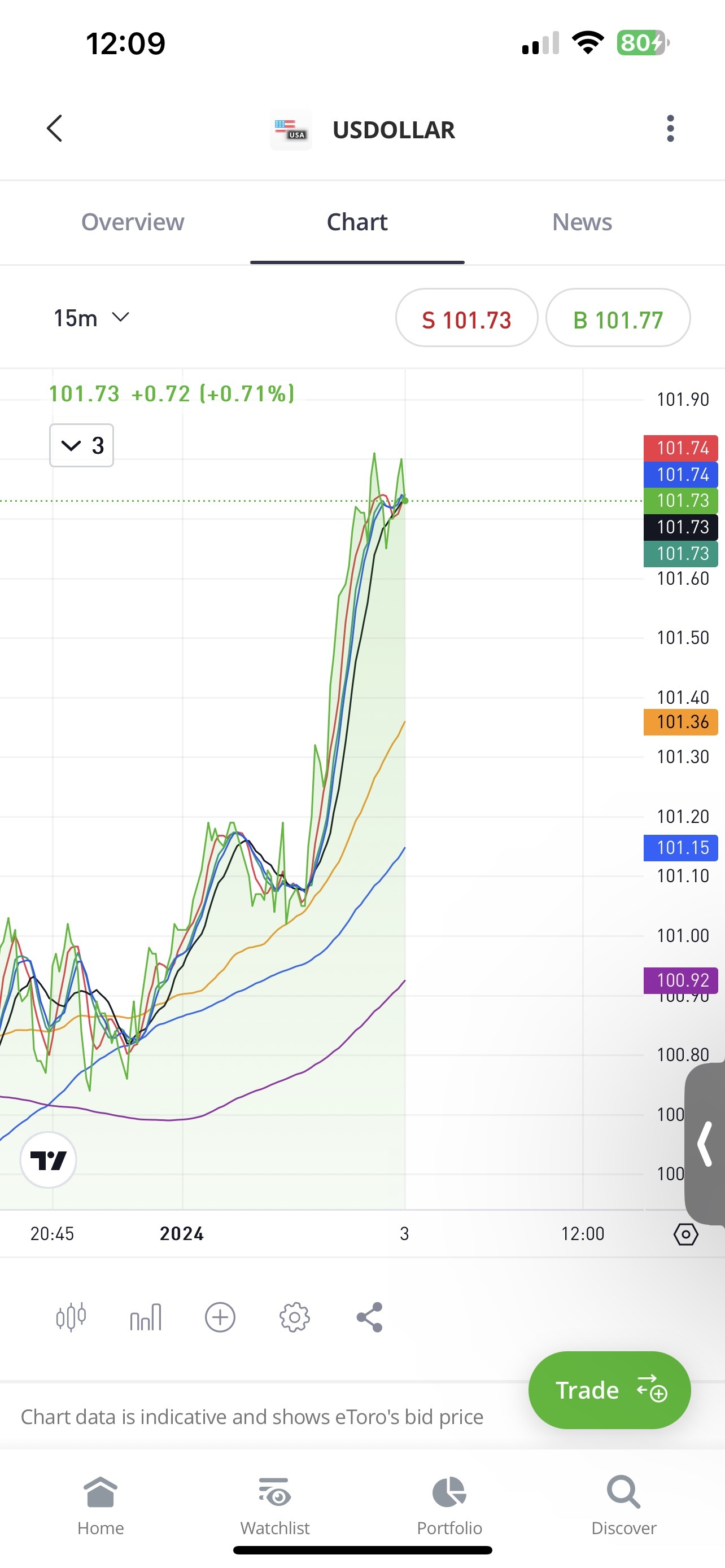Switch to the Overview tab
Screen dimensions: 725x1568
coord(133,222)
